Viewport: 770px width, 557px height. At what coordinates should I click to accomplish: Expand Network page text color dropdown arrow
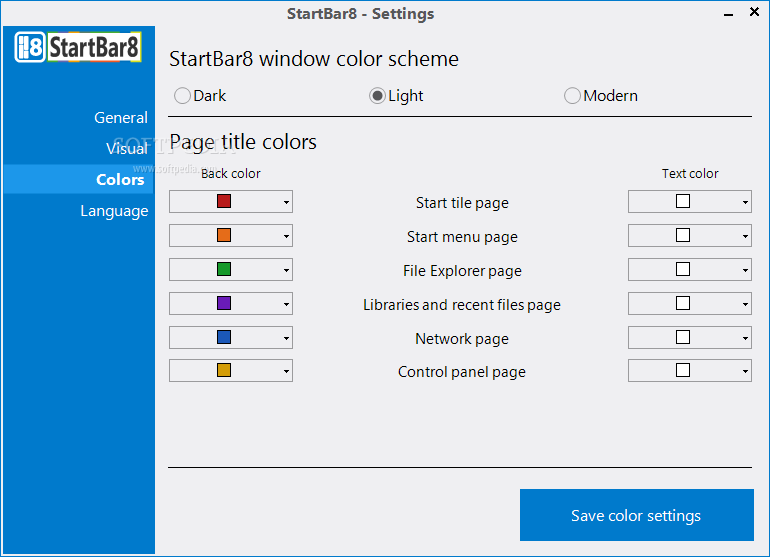point(745,338)
